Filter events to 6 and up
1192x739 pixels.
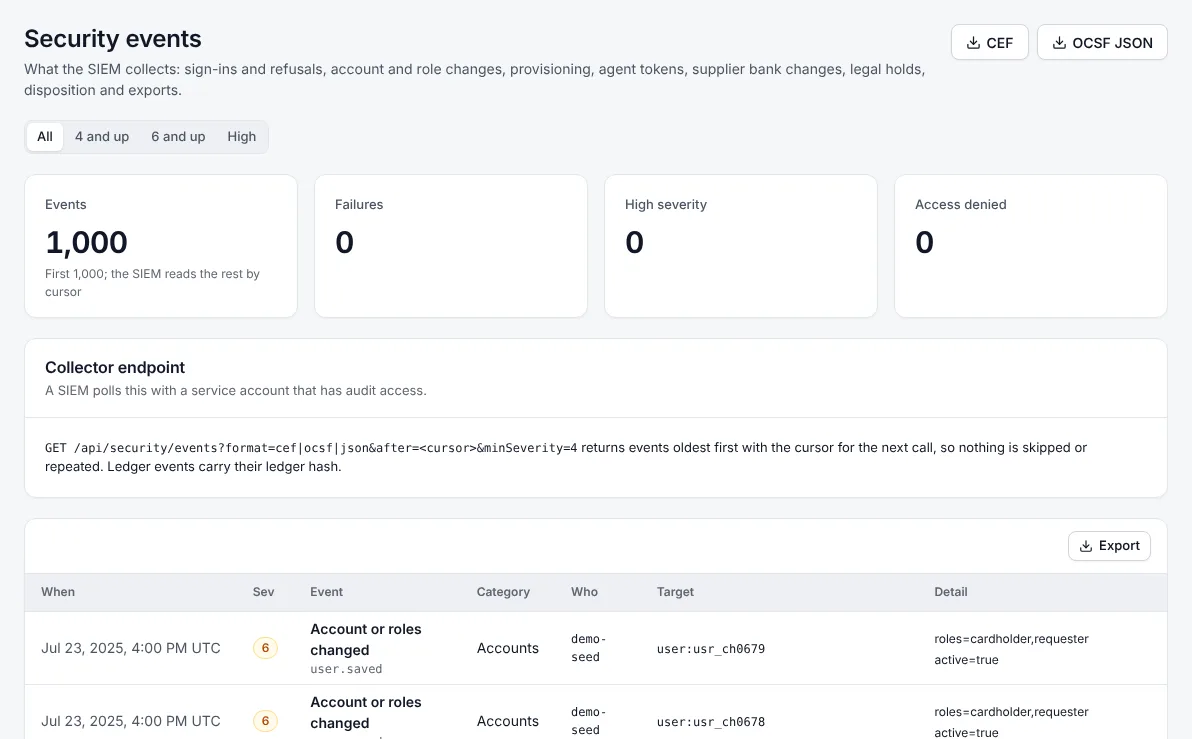point(178,137)
